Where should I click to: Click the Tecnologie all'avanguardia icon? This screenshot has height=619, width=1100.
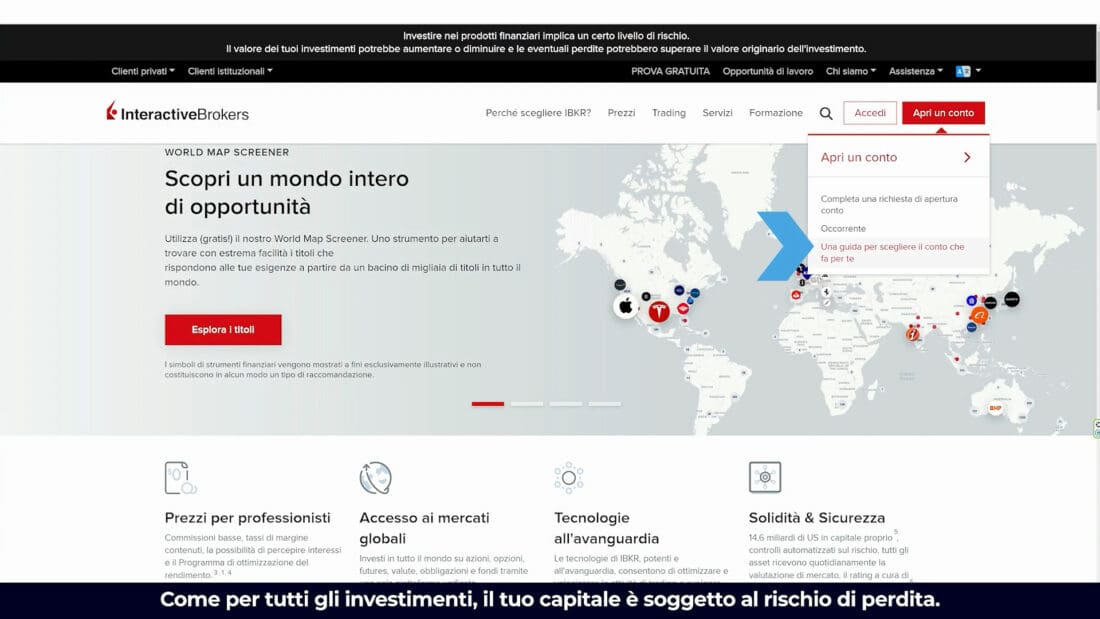click(x=569, y=478)
